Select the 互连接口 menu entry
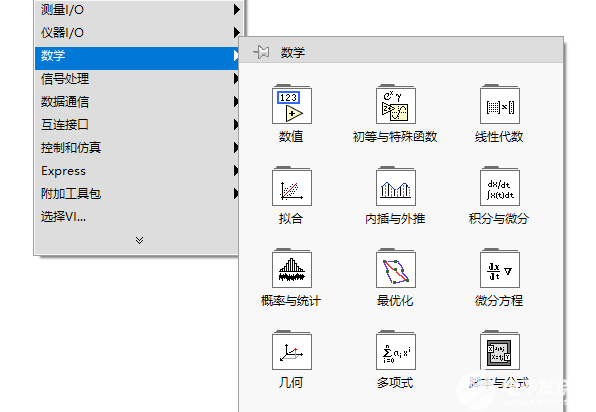 pos(137,125)
